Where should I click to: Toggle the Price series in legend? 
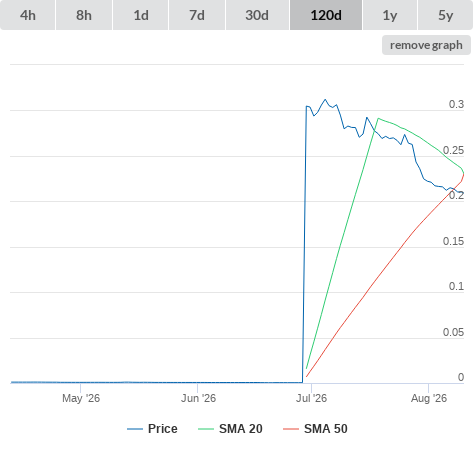tap(163, 429)
